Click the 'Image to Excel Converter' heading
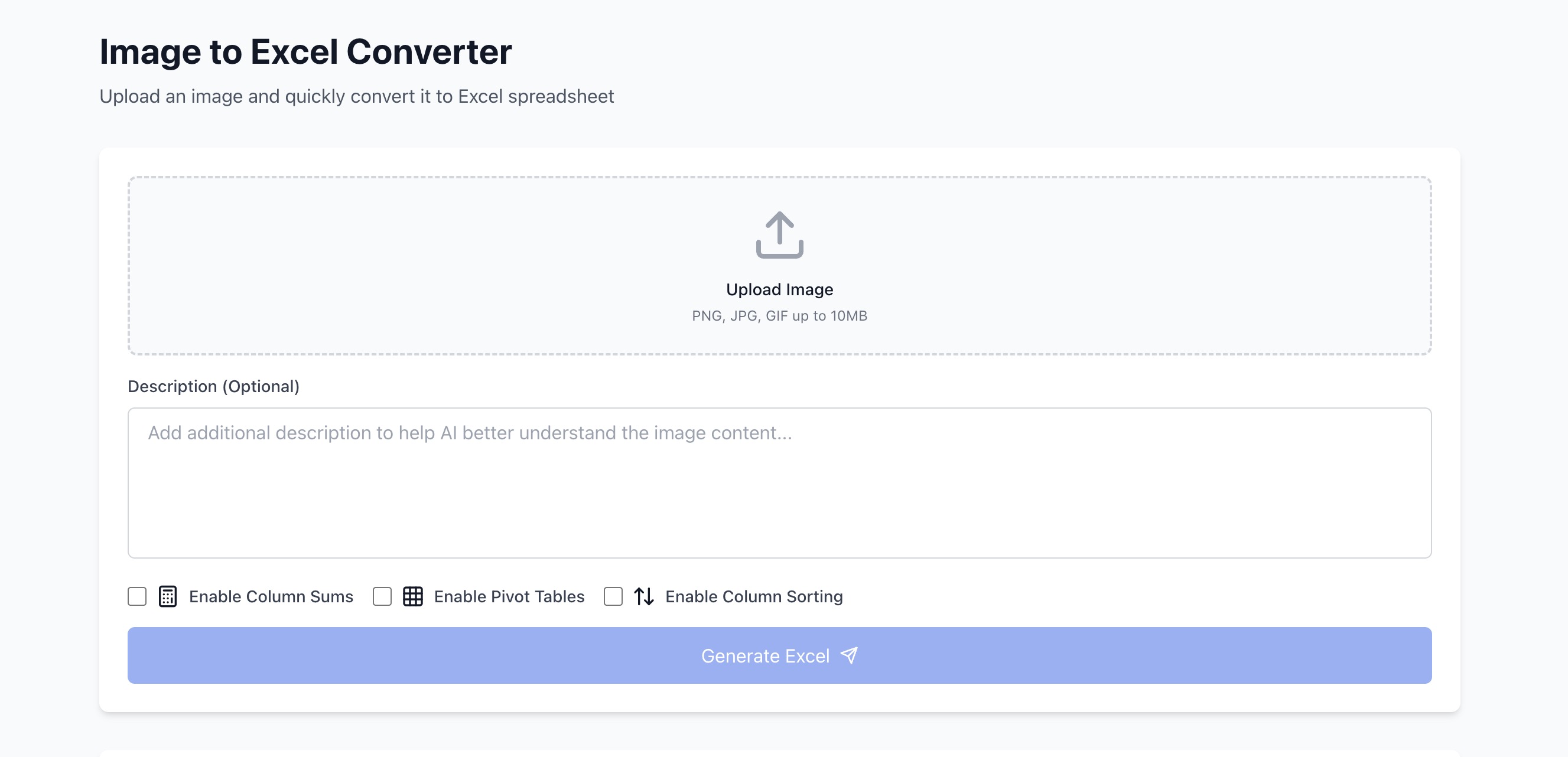Screen dimensions: 1568x757 click(305, 52)
